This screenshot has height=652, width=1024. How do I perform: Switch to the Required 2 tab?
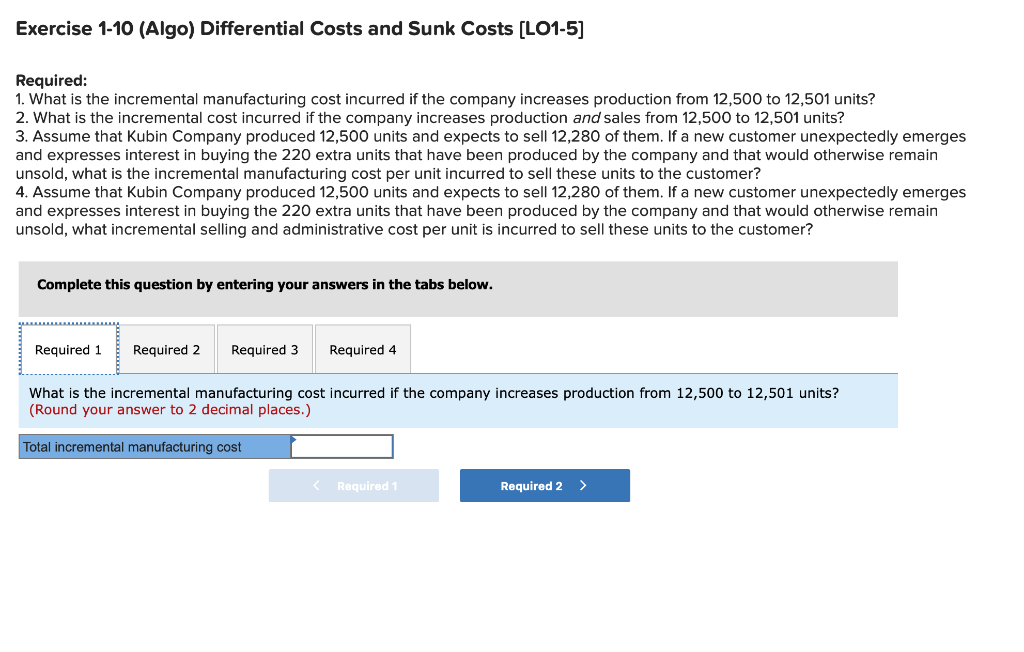click(167, 349)
